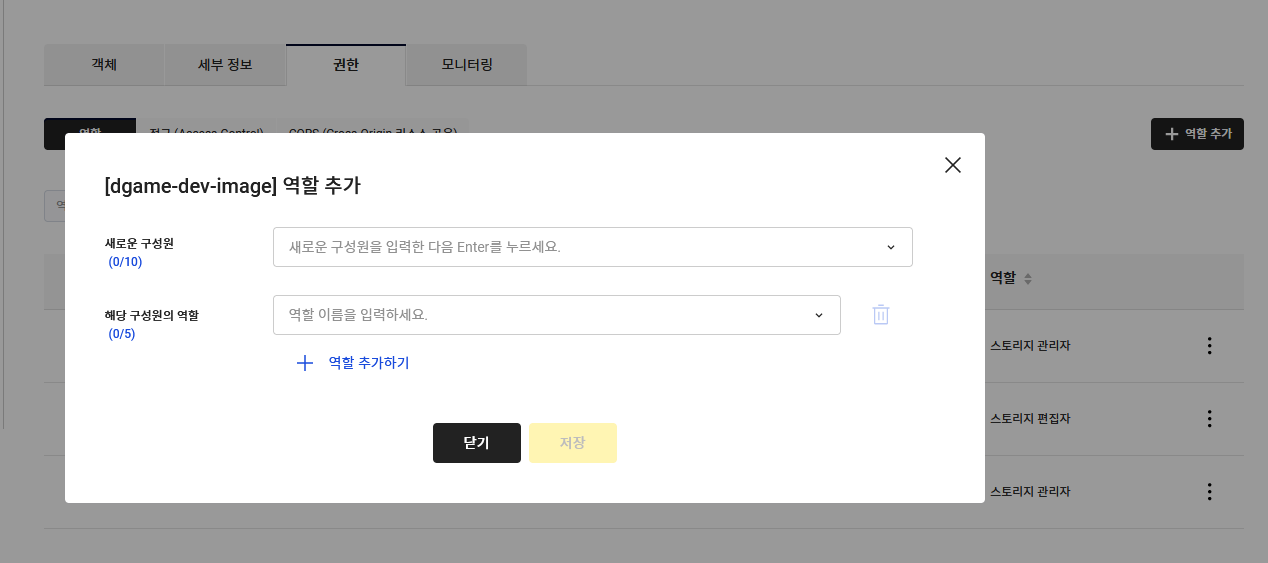Focus the 역할 이름을 입력하세요 field
The width and height of the screenshot is (1268, 563).
pyautogui.click(x=556, y=315)
